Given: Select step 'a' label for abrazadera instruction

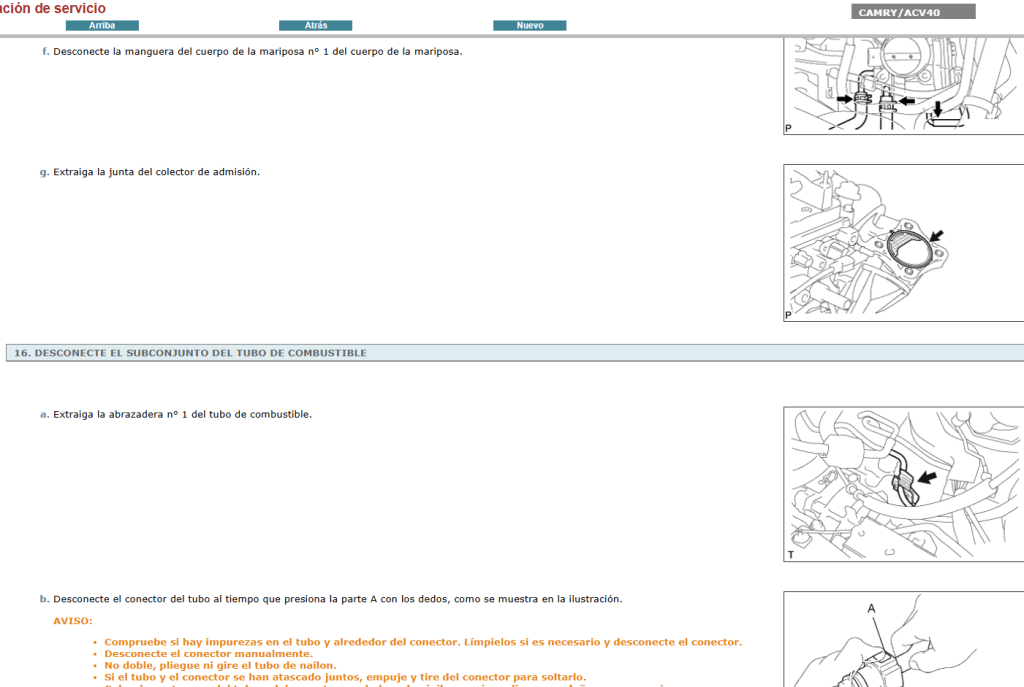Looking at the screenshot, I should click(x=43, y=413).
